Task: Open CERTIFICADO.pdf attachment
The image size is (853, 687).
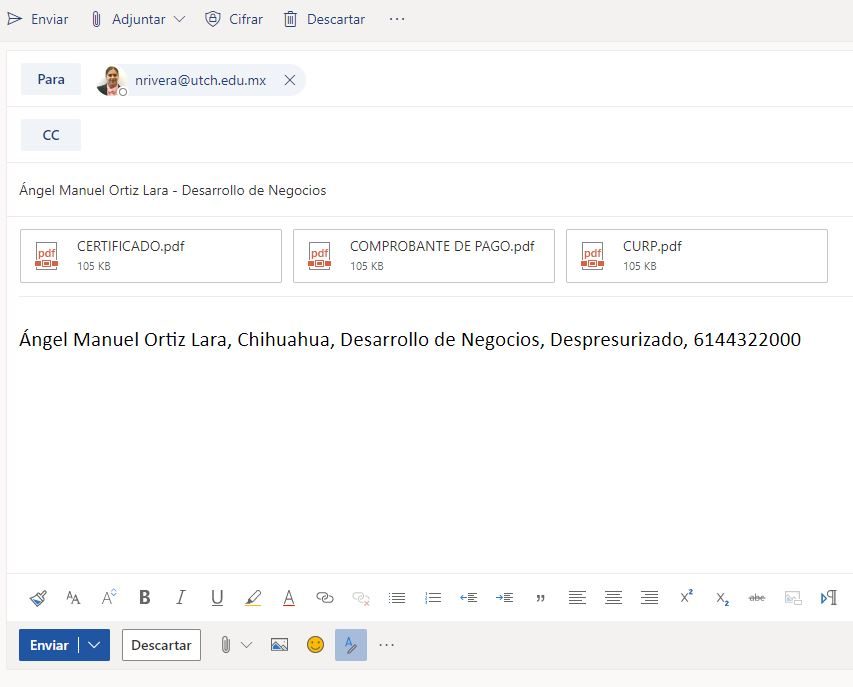Action: pyautogui.click(x=151, y=256)
